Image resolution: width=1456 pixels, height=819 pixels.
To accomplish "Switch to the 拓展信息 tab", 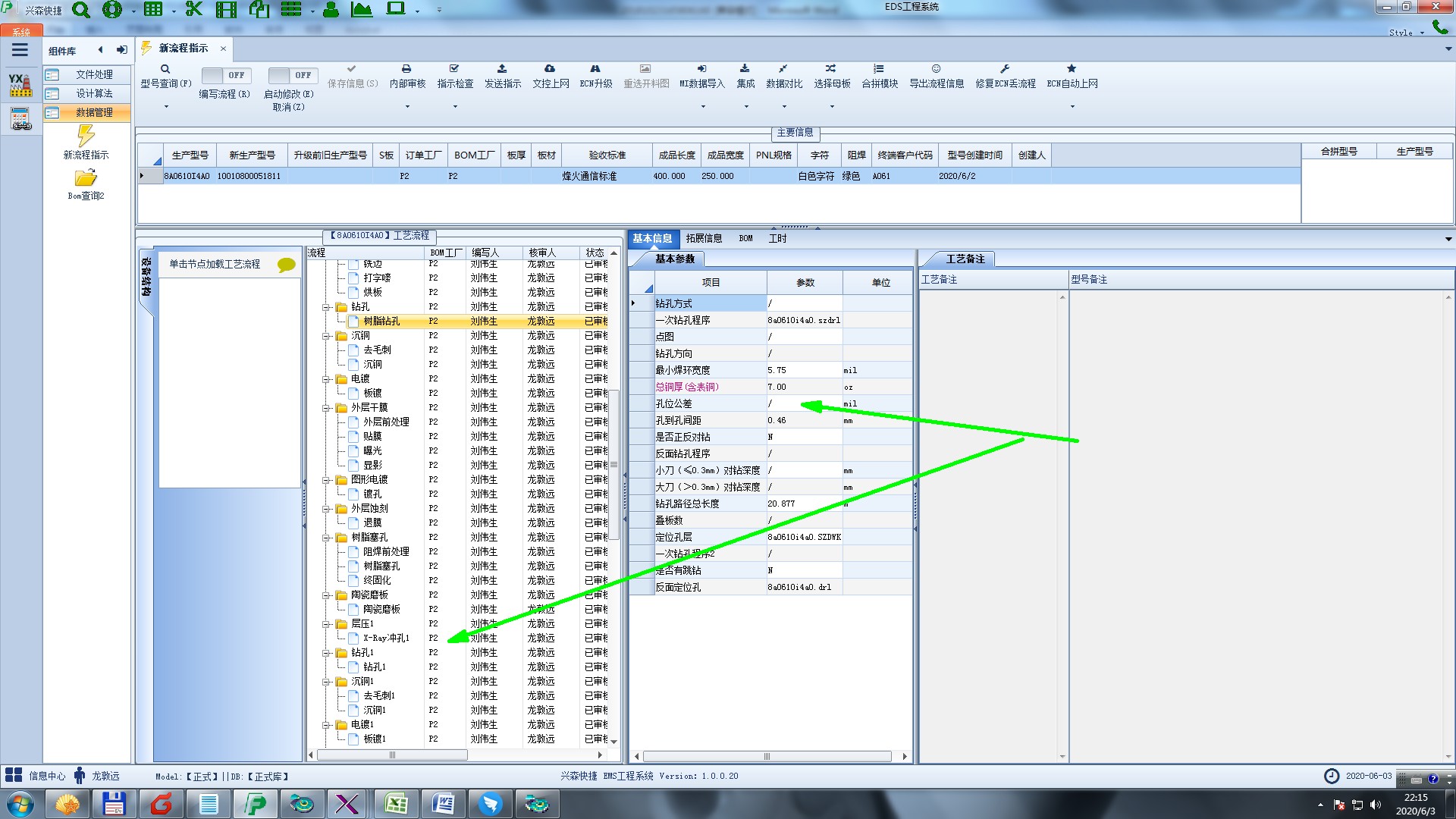I will tap(704, 238).
